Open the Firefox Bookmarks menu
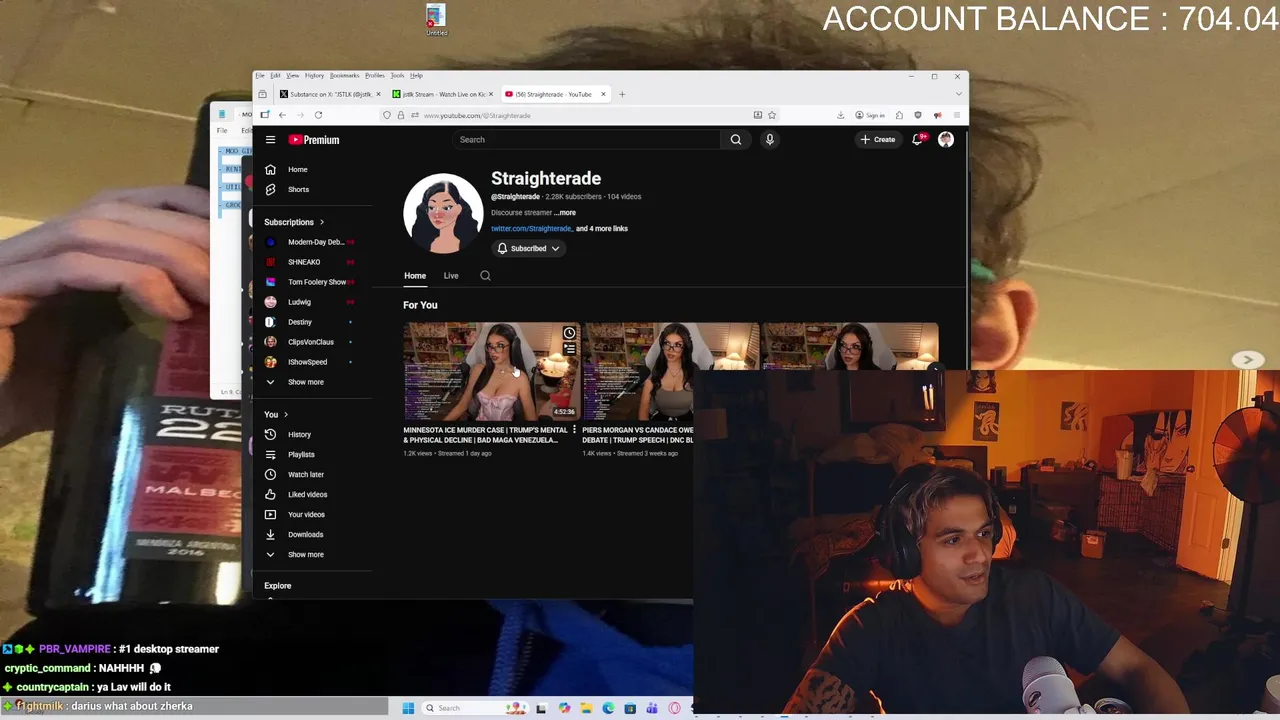Screen dimensions: 1280x720 pos(344,76)
